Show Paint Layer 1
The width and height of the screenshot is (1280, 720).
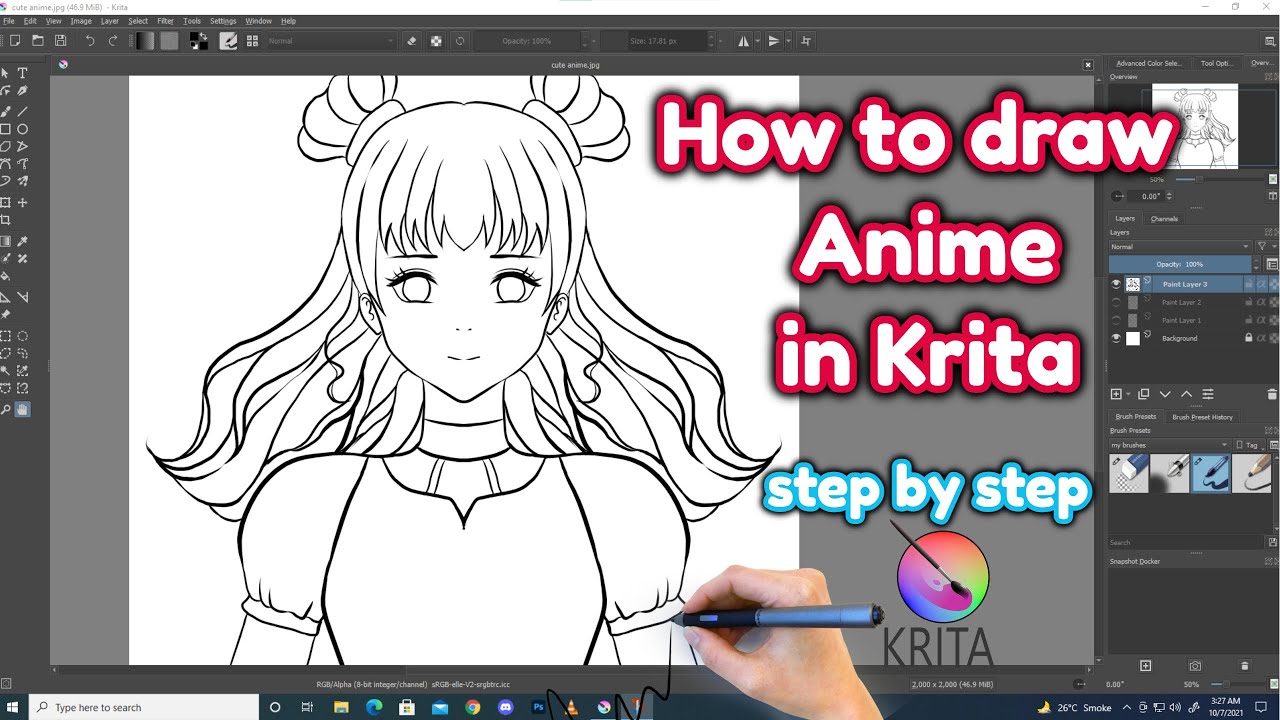click(x=1117, y=320)
